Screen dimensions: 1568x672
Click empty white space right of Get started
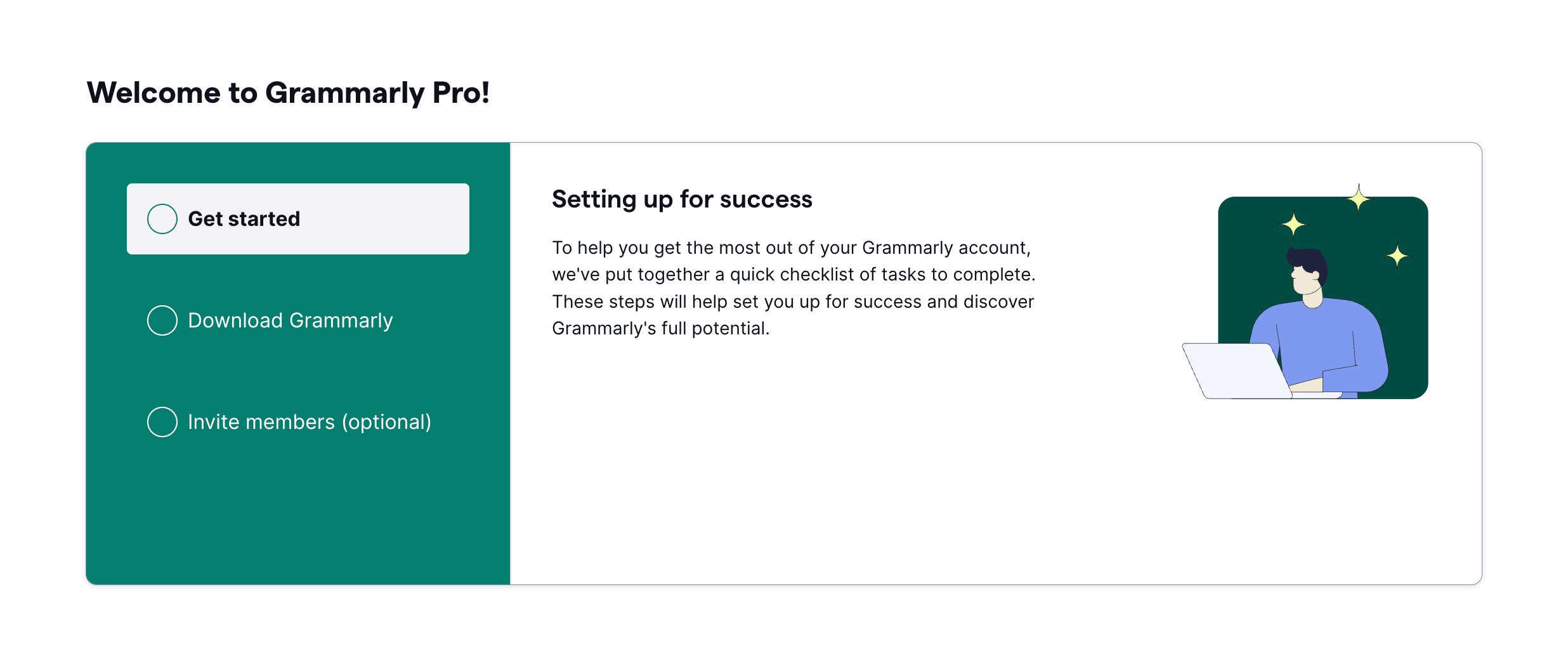click(x=393, y=219)
